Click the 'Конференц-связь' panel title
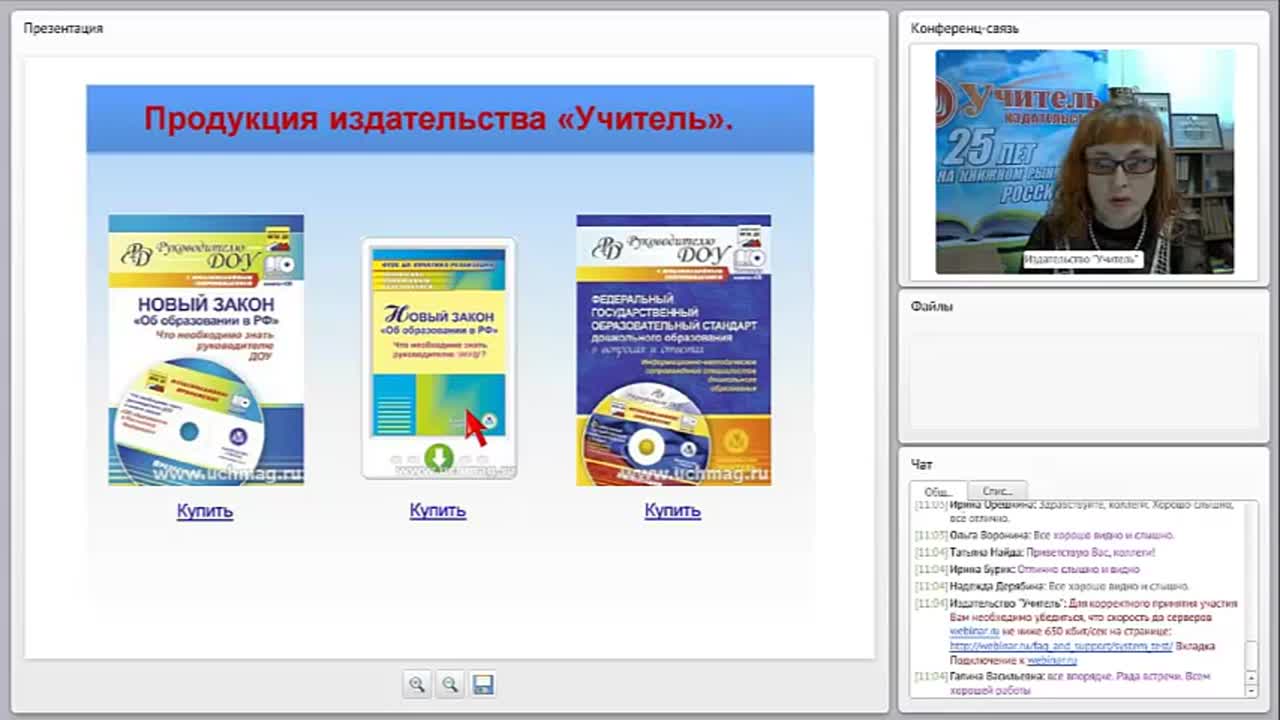This screenshot has height=720, width=1280. [964, 28]
